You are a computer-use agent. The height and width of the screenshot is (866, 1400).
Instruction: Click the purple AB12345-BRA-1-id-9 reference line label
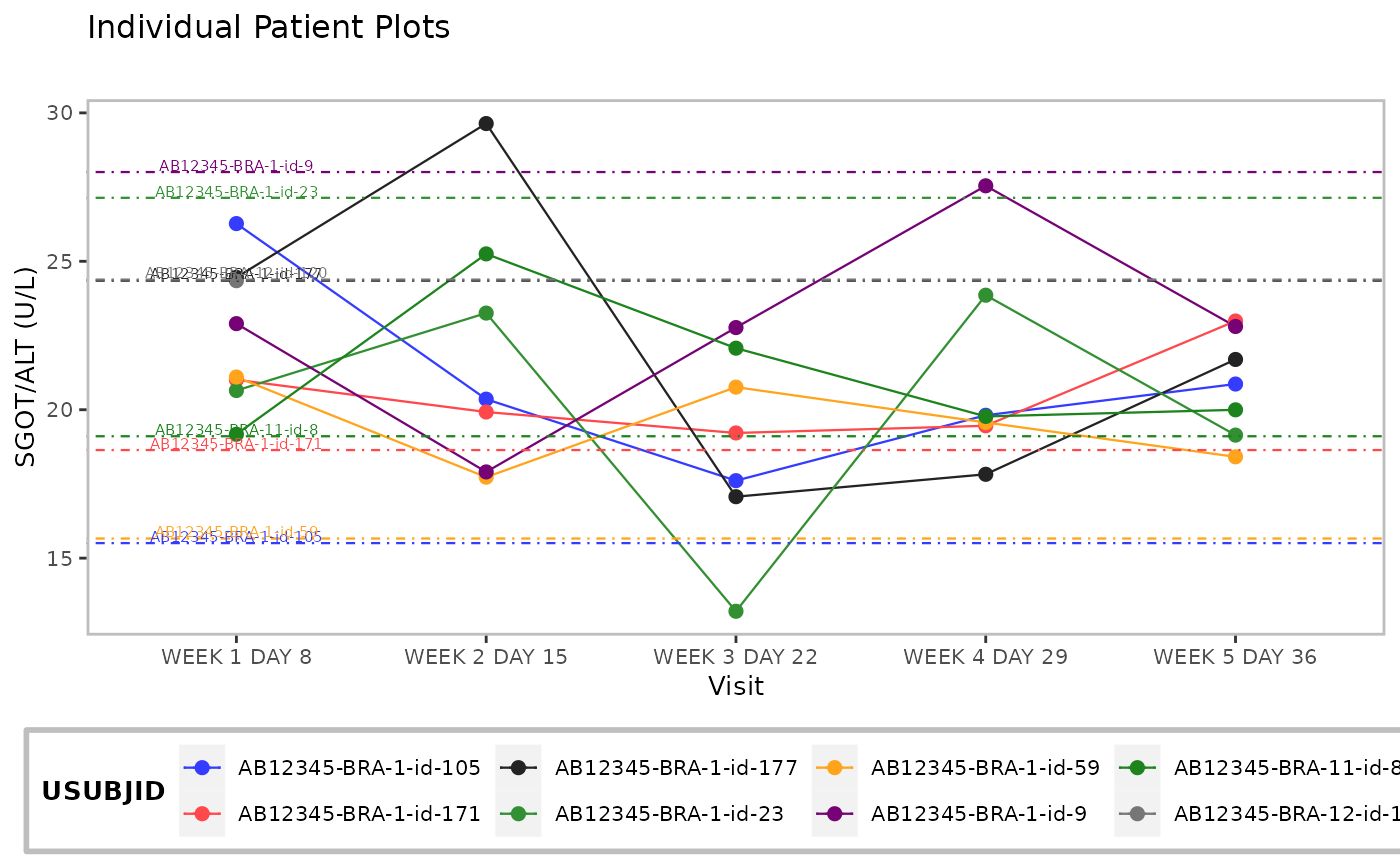click(x=236, y=166)
